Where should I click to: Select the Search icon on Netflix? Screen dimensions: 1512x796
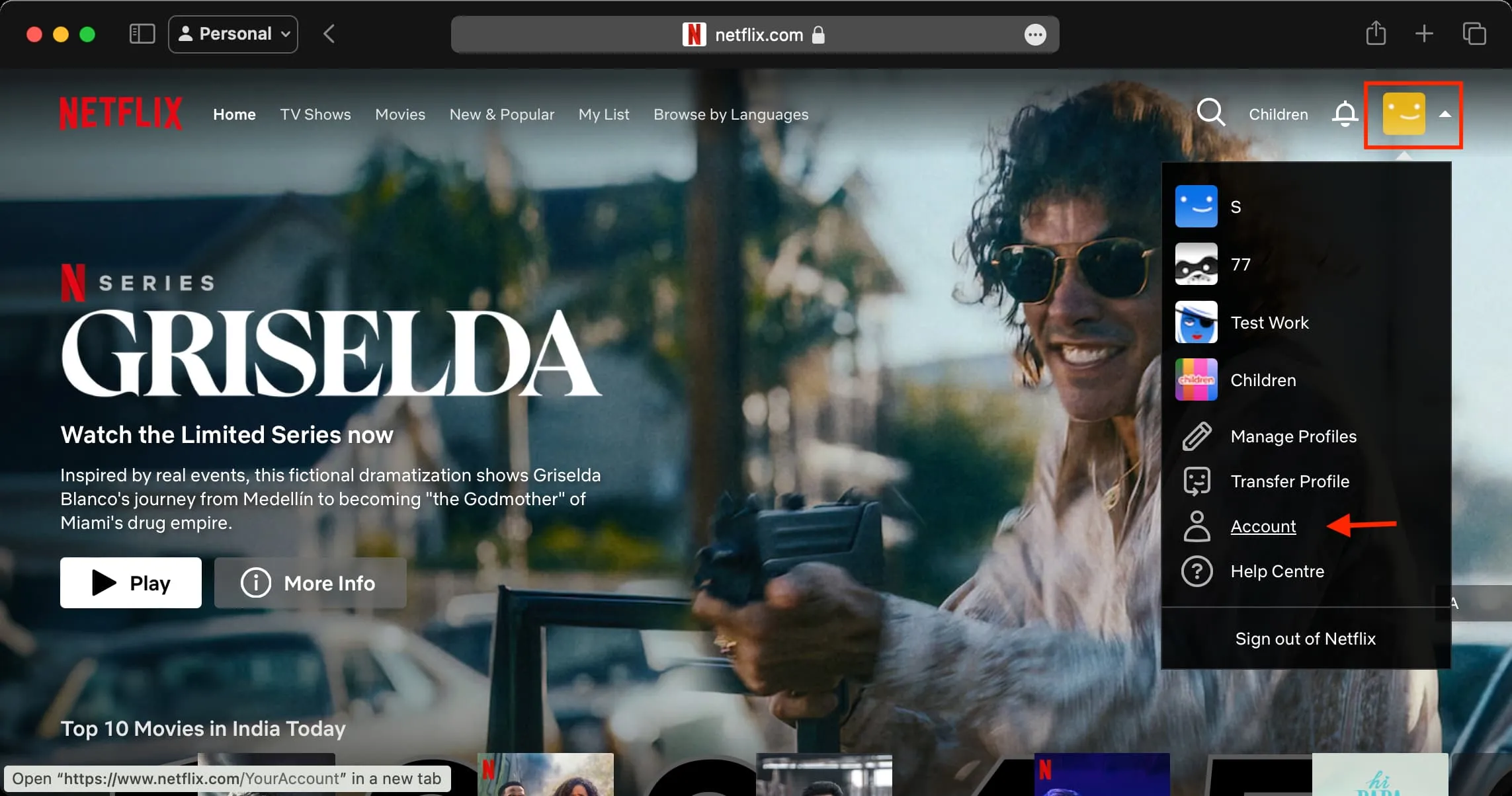coord(1213,113)
